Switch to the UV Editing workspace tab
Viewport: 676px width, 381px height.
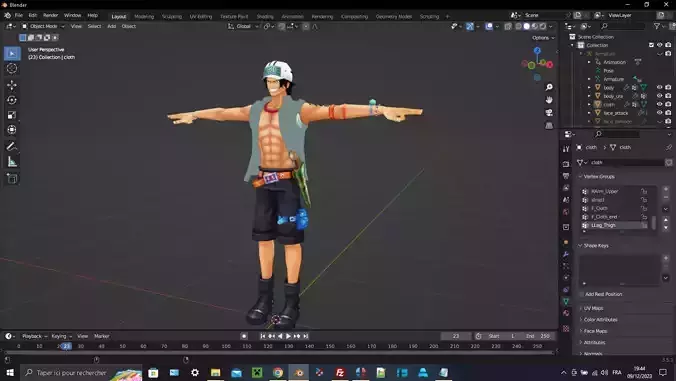point(201,16)
